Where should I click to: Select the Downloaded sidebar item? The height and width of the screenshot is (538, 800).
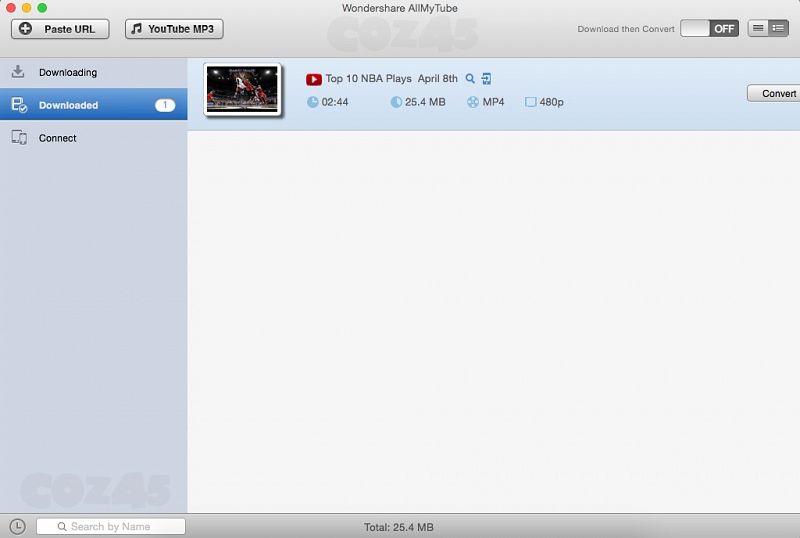point(68,105)
